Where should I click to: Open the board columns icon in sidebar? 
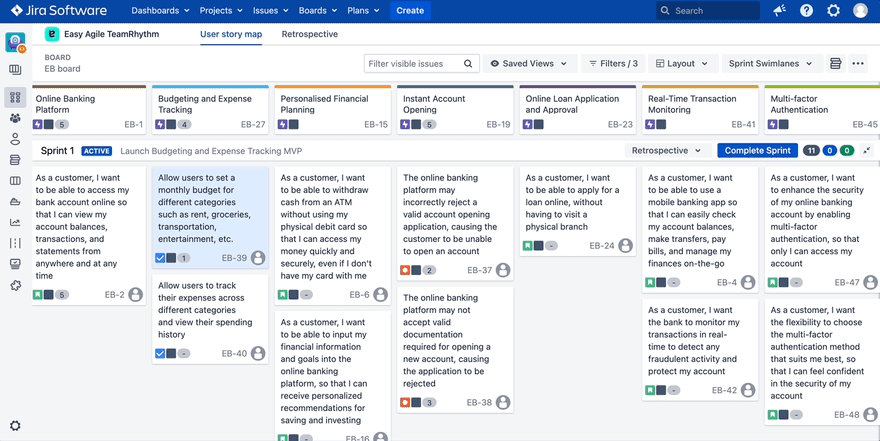pyautogui.click(x=15, y=181)
